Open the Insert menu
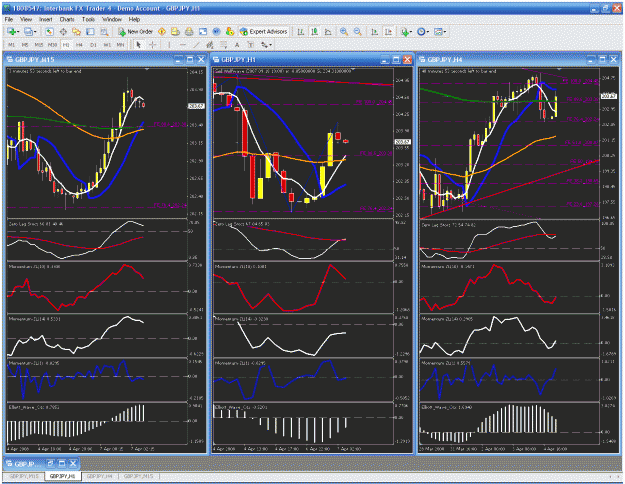 pyautogui.click(x=45, y=19)
